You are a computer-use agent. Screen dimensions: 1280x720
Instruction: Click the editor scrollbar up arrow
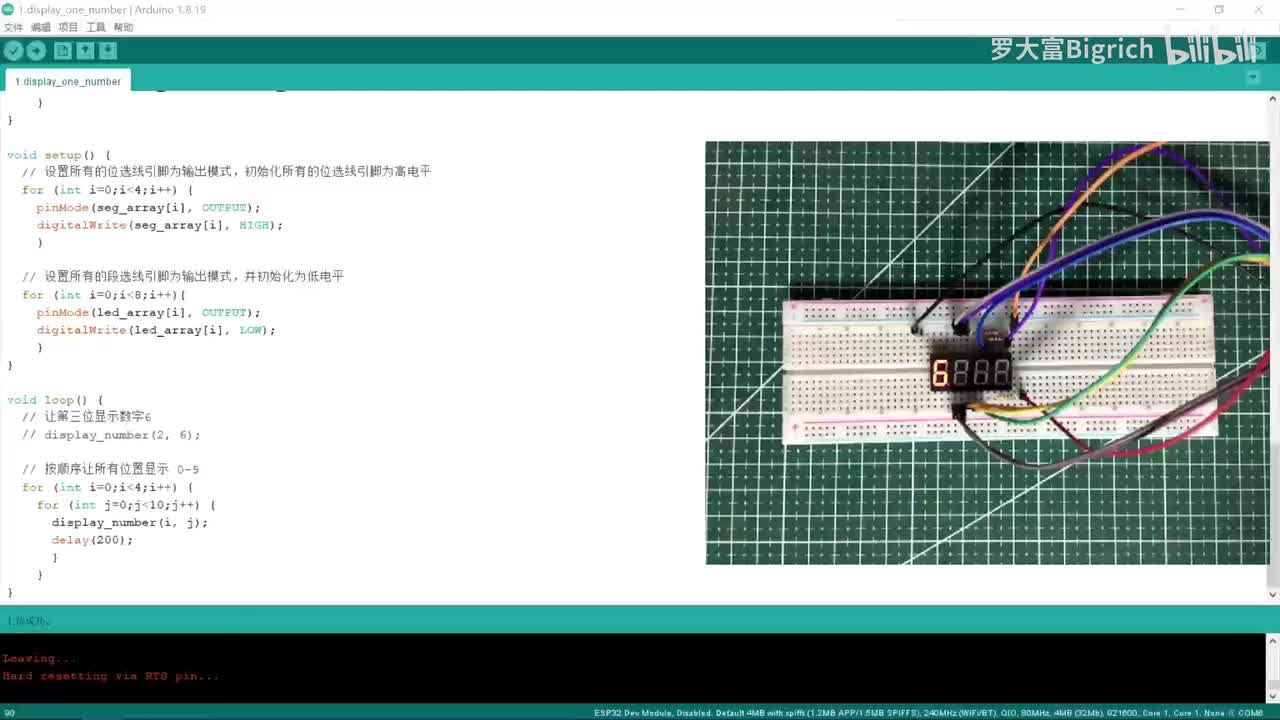(1273, 99)
